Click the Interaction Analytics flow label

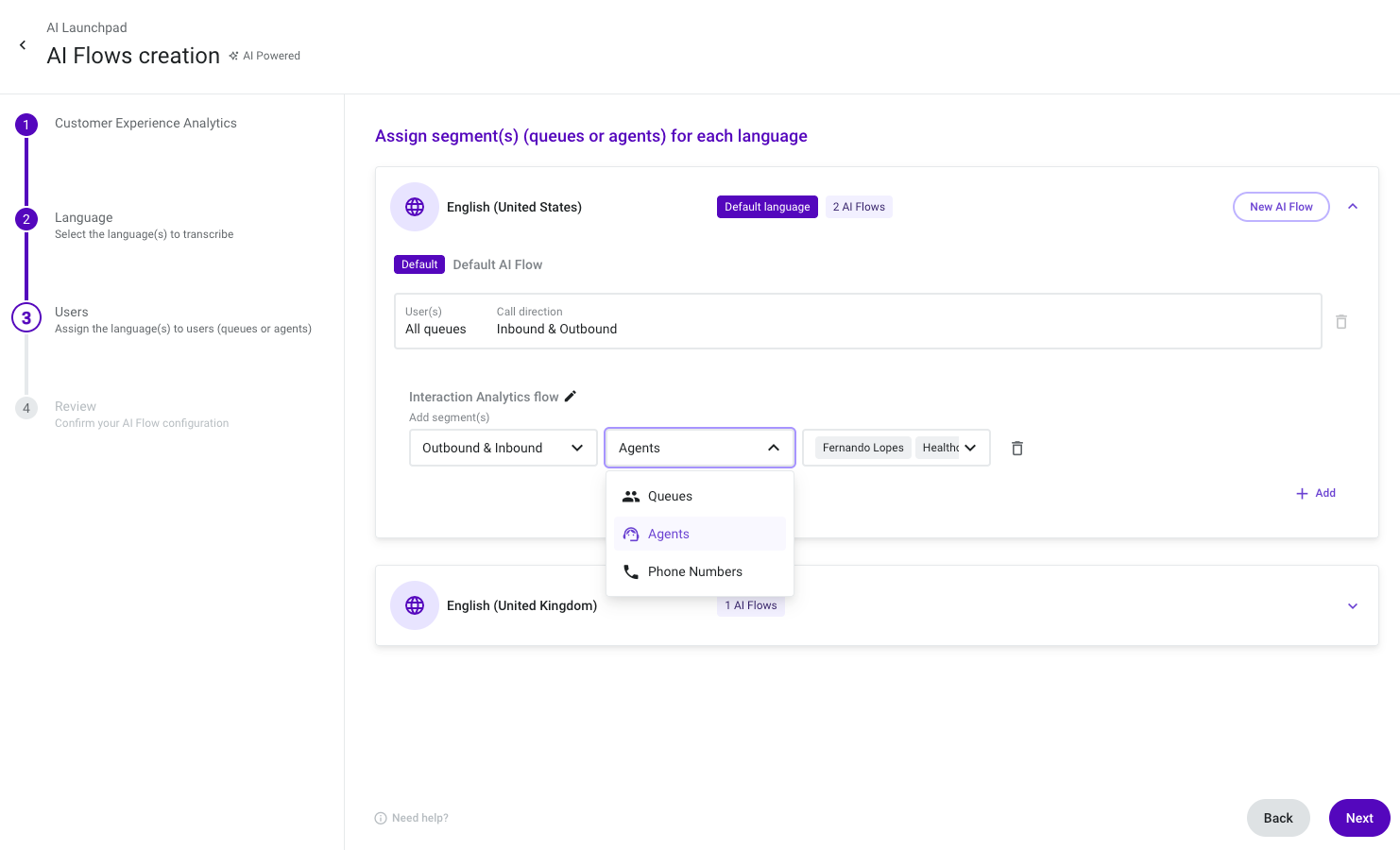[484, 397]
